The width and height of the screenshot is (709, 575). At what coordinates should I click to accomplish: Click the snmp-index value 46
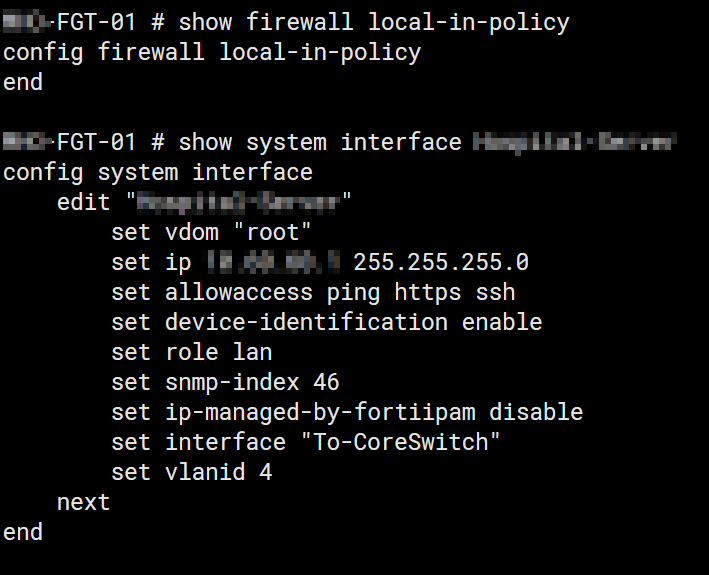pos(326,382)
